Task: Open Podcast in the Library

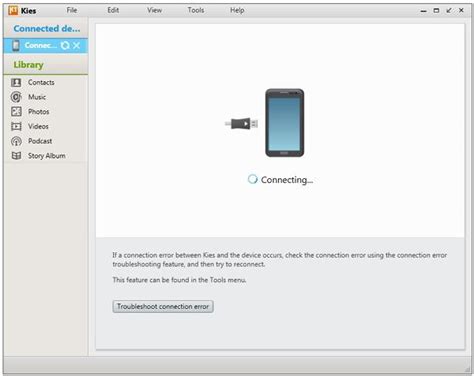Action: click(x=40, y=141)
